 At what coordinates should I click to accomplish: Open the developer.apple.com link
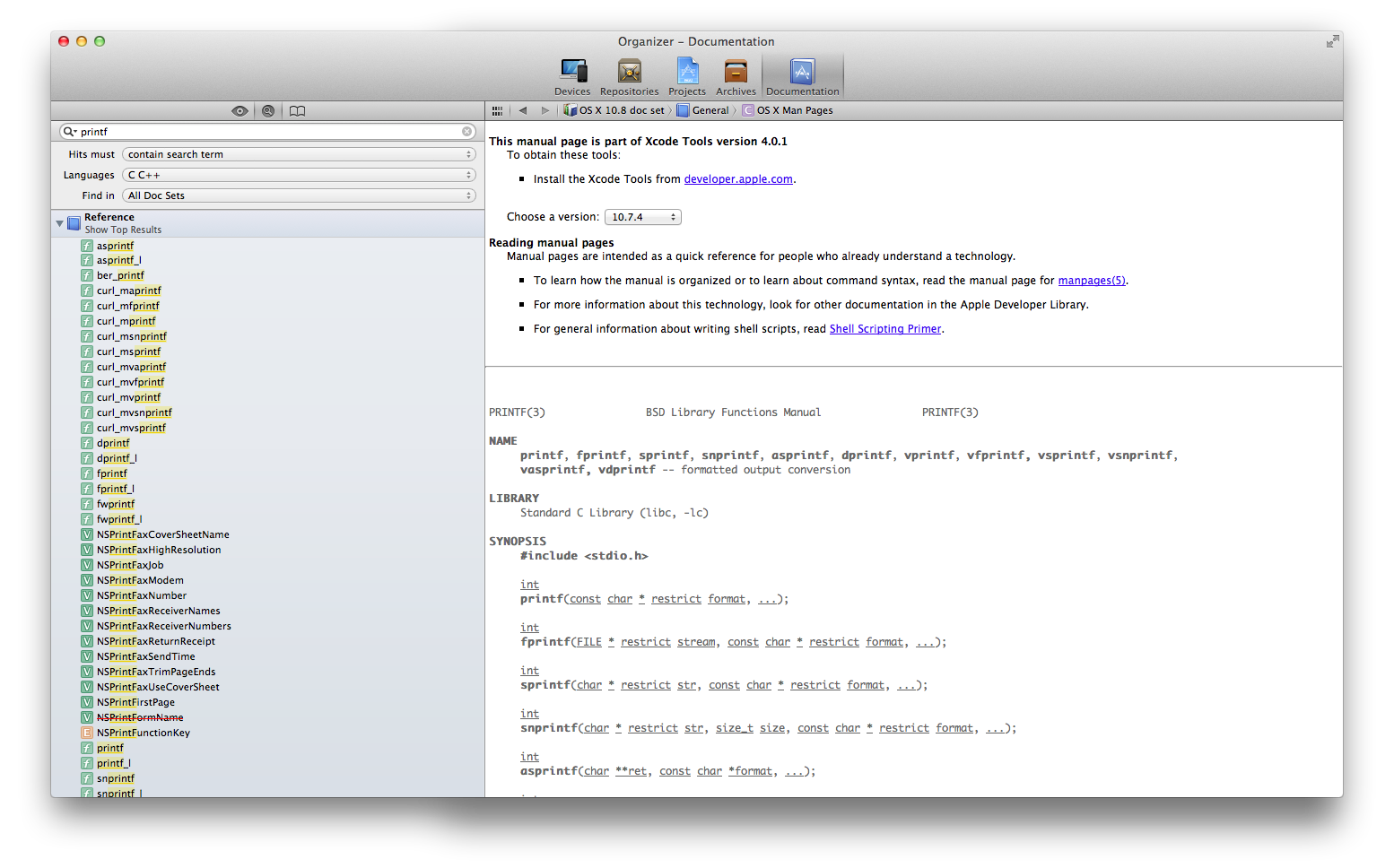(738, 179)
